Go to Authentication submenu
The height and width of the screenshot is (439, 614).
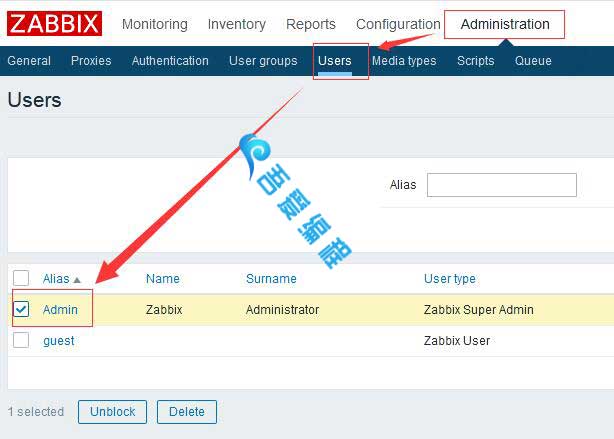coord(170,61)
